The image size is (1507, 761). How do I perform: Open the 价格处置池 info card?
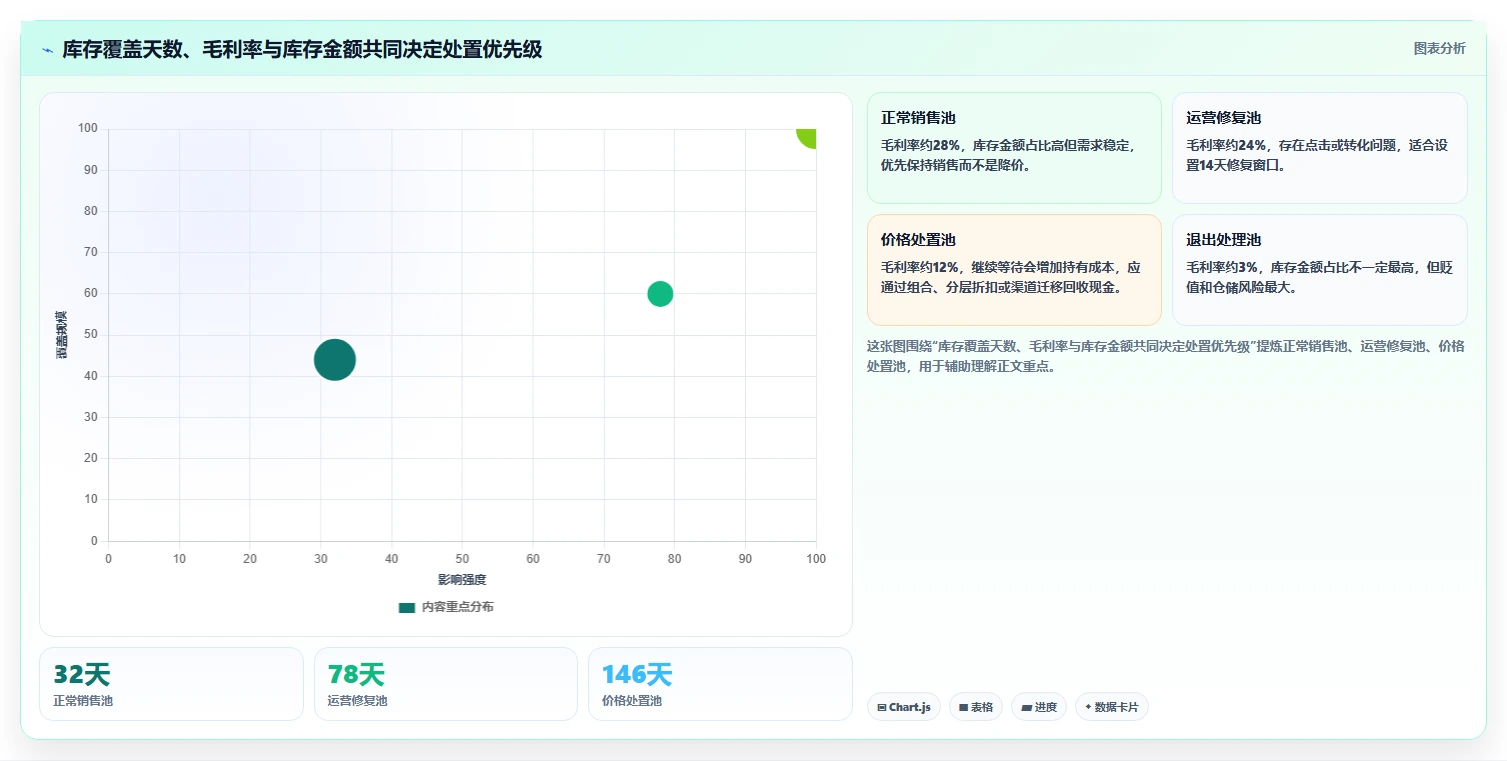pyautogui.click(x=1014, y=270)
